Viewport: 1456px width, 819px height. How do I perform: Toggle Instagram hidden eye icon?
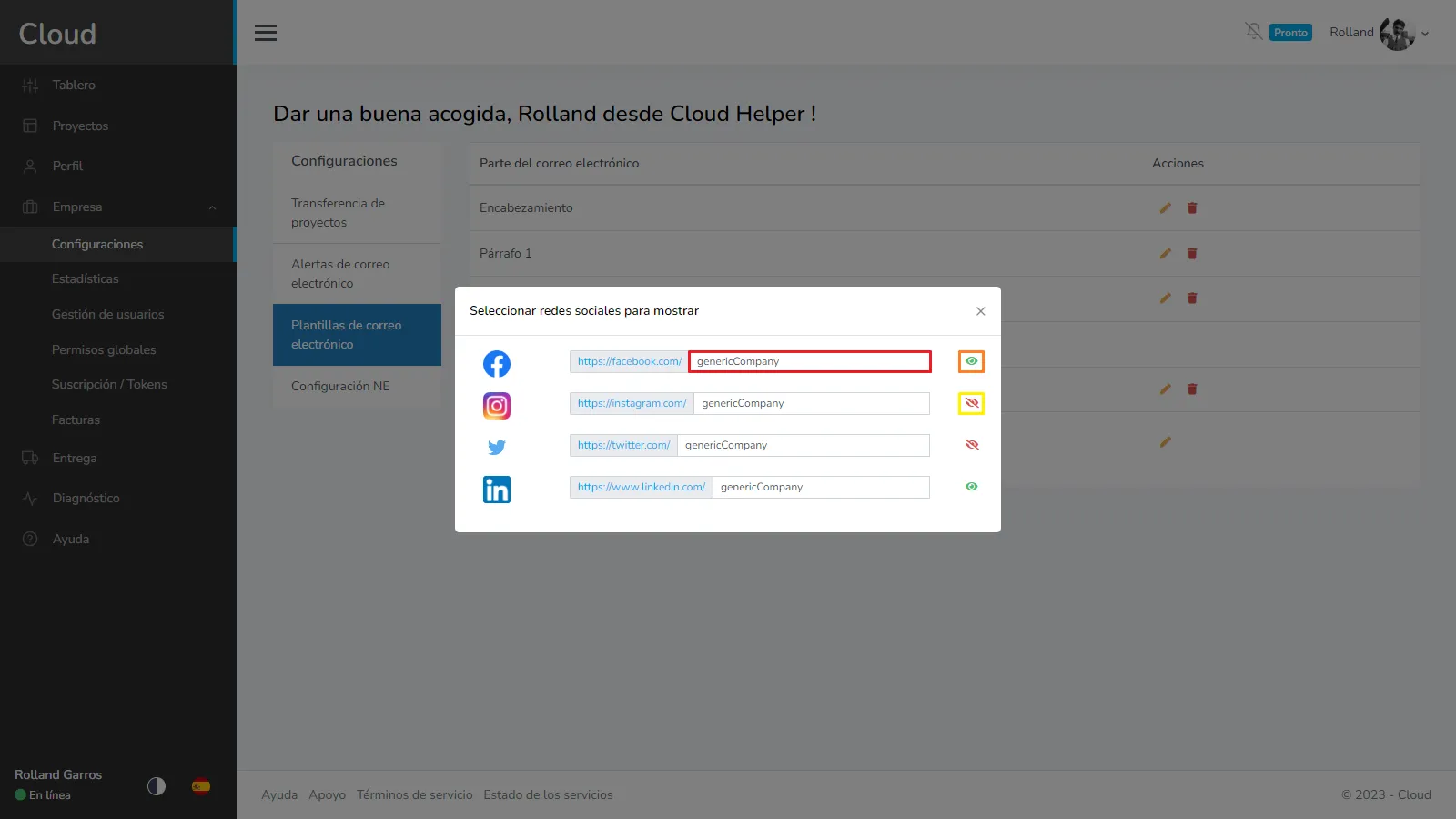971,403
